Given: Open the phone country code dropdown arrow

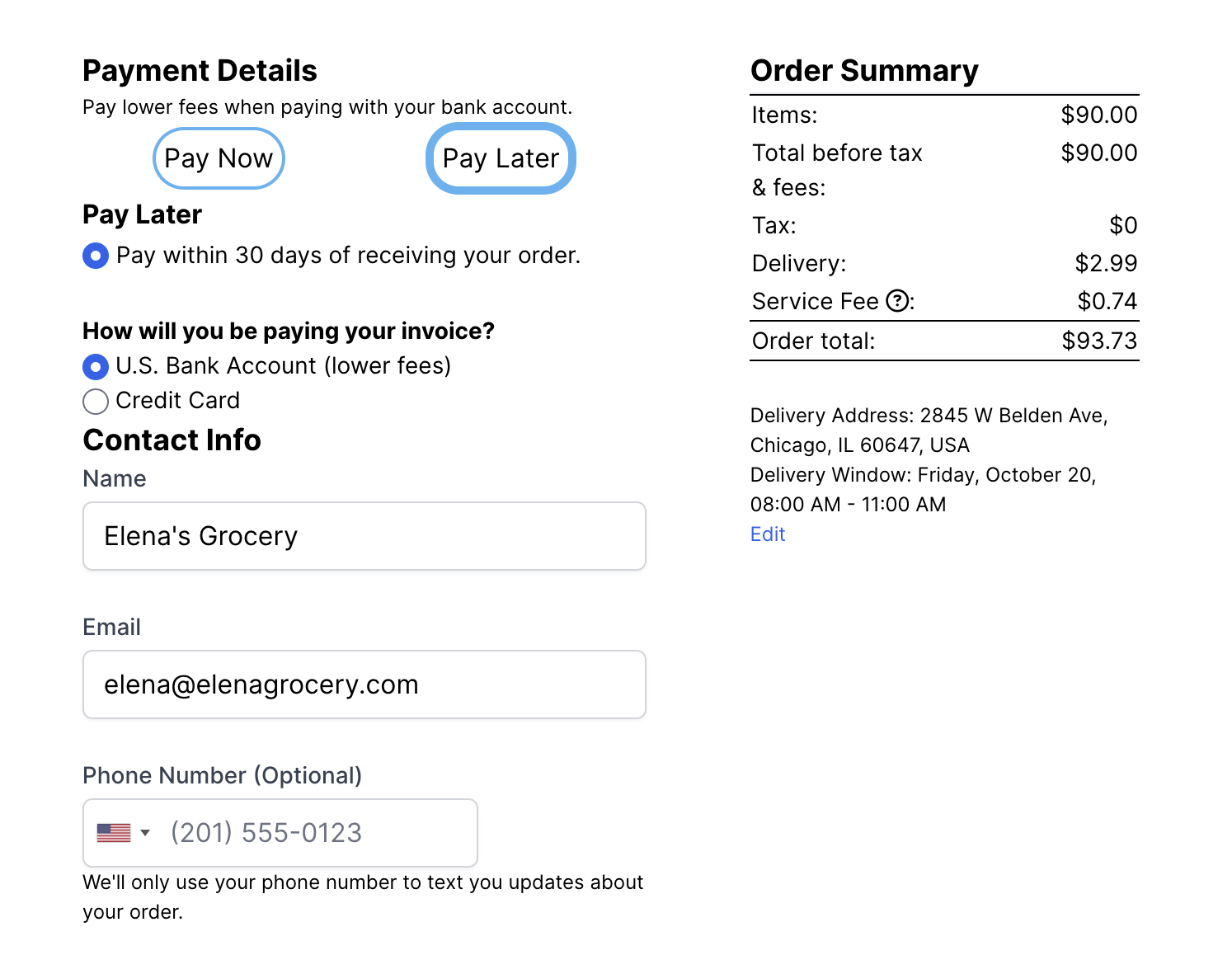Looking at the screenshot, I should click(x=145, y=833).
